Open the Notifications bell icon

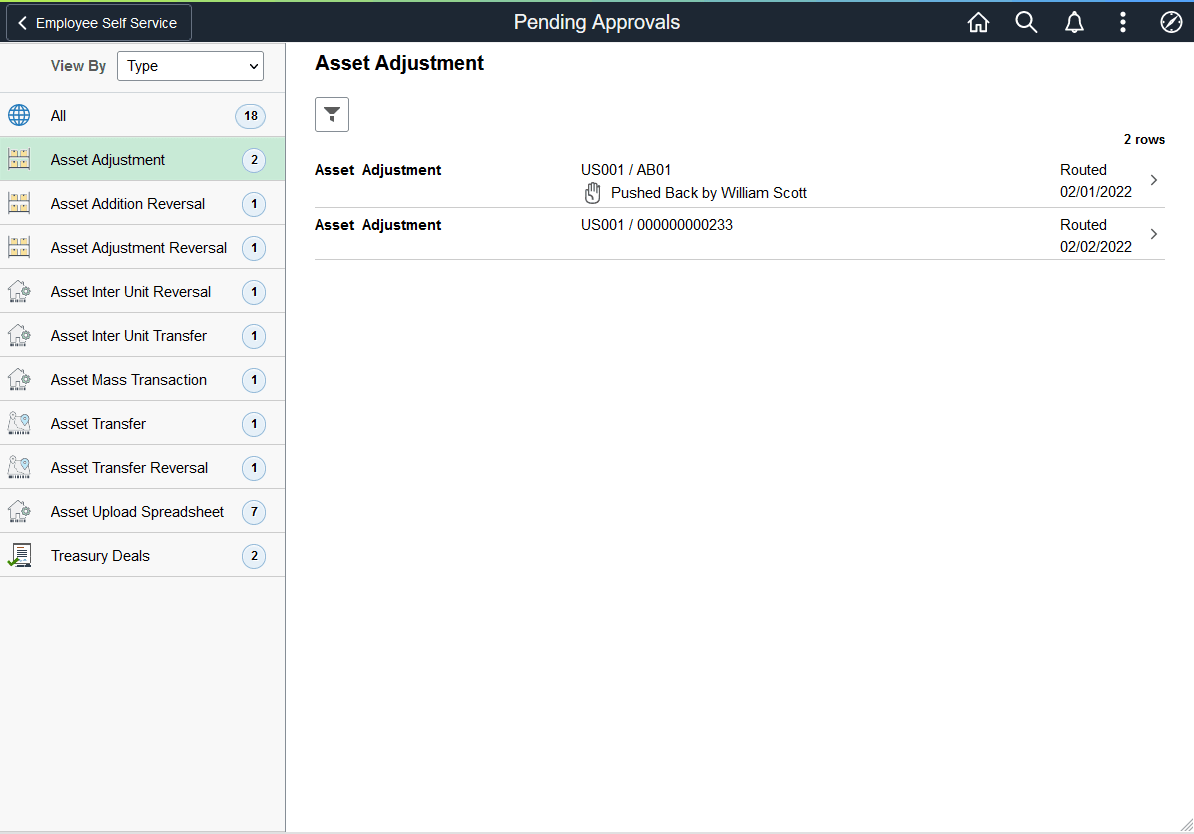(1074, 21)
